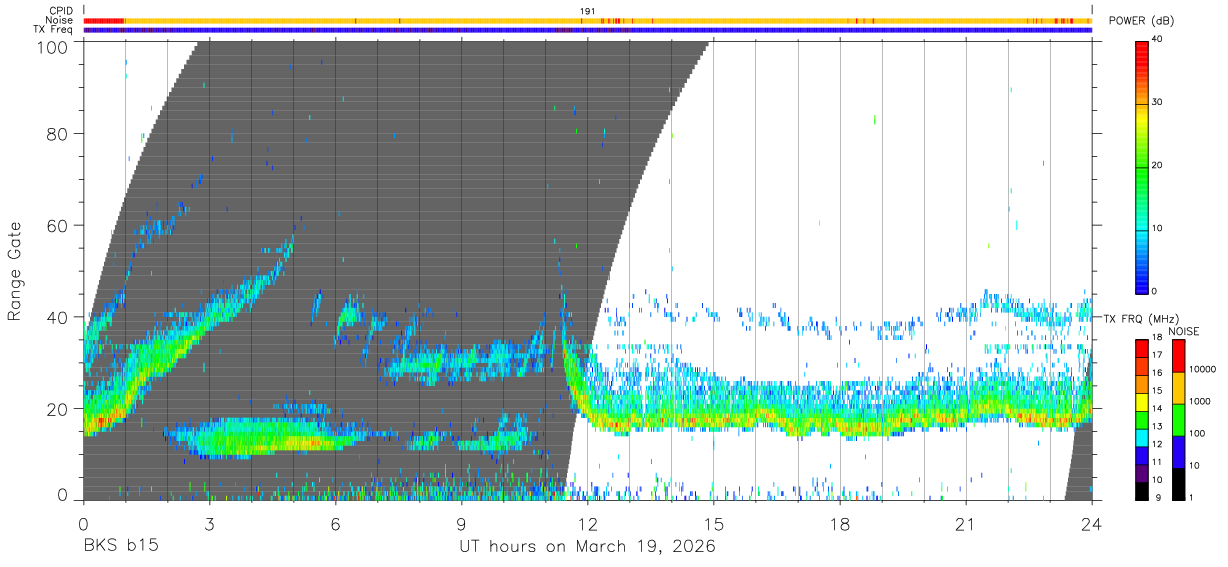Click the 'UT hours on March 19, 2026' label
The width and height of the screenshot is (1228, 567).
click(587, 547)
